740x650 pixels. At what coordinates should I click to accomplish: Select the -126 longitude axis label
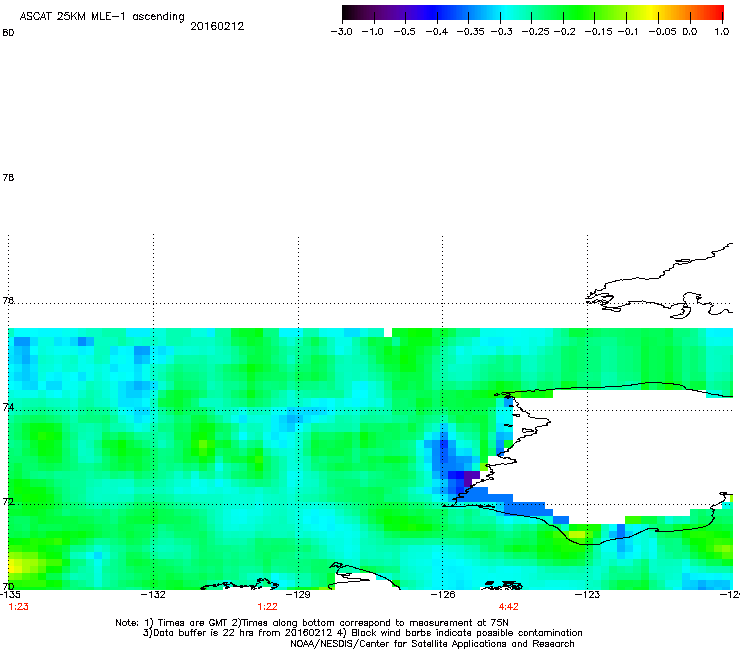[x=443, y=595]
